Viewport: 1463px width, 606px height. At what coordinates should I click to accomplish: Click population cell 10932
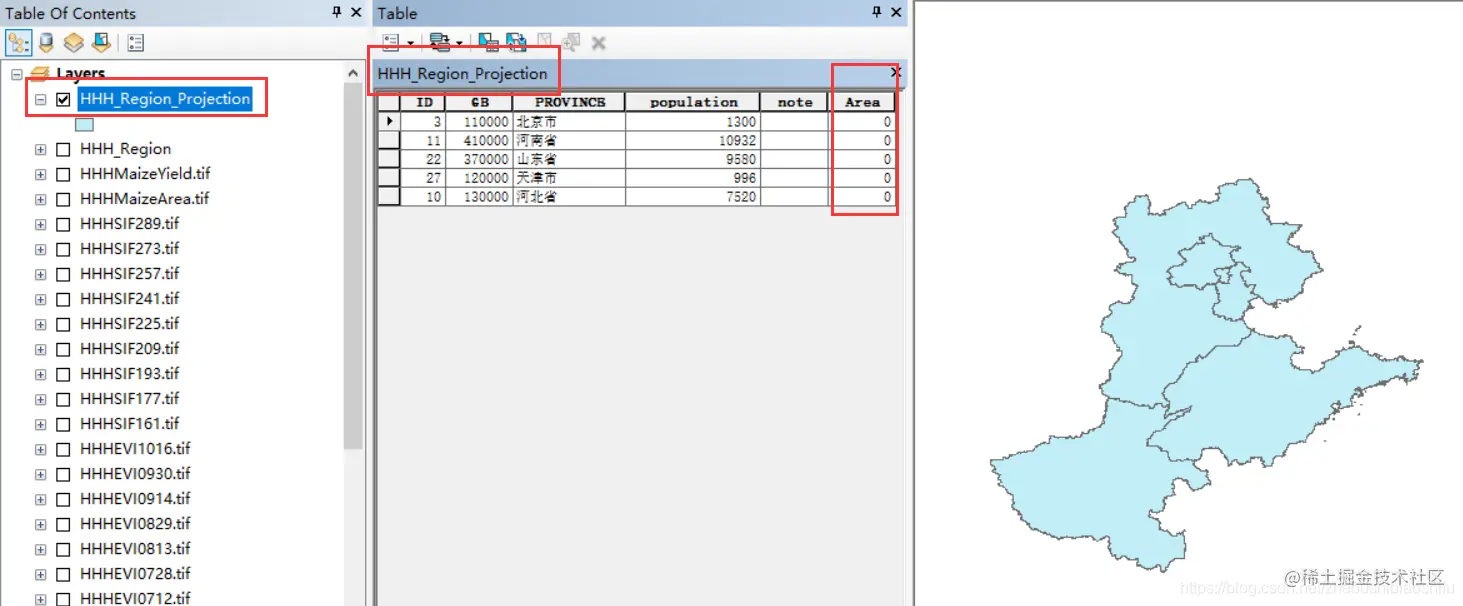pos(693,140)
